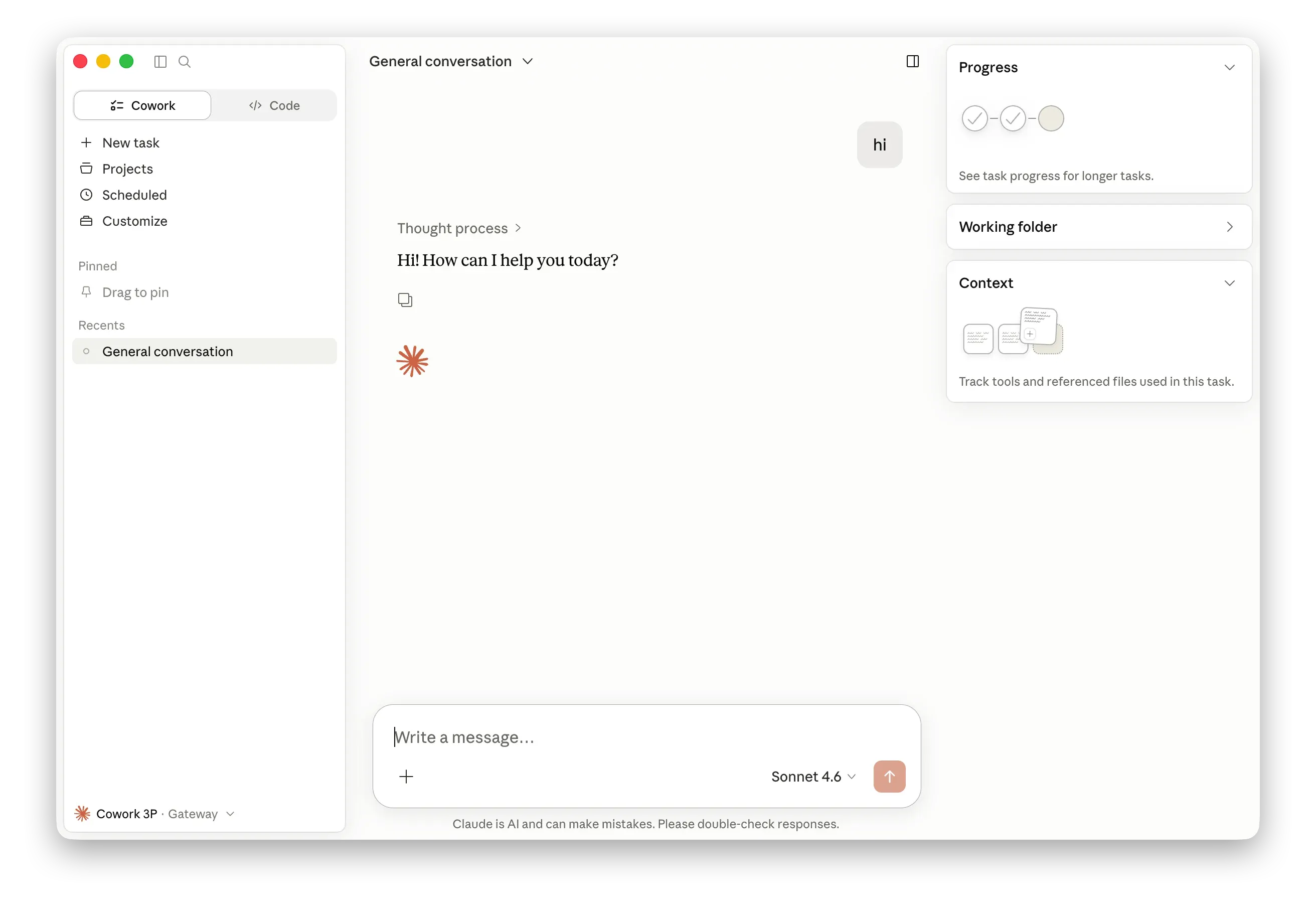Click the 'hi' user message bubble

coord(879,144)
